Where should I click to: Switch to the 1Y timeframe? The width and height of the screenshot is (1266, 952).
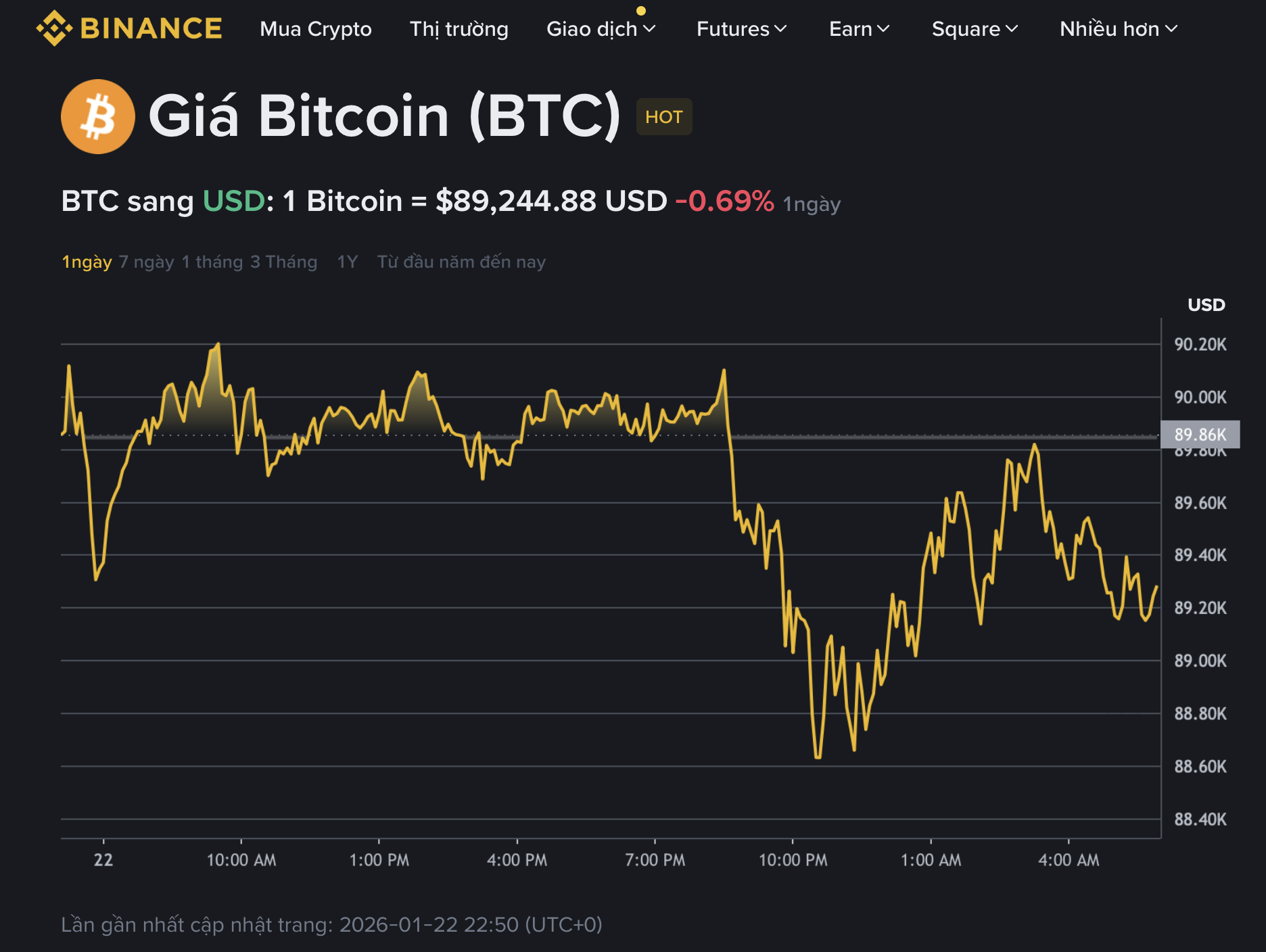tap(347, 262)
